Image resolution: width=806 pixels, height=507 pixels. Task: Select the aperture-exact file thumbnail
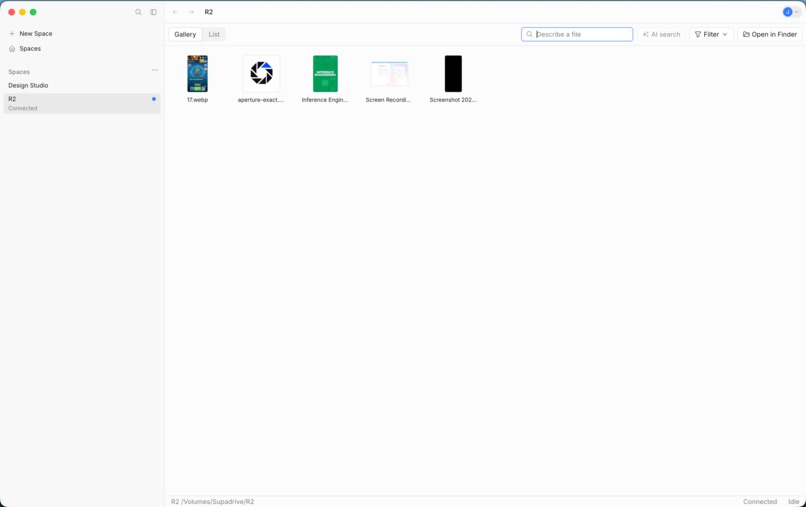pyautogui.click(x=261, y=74)
